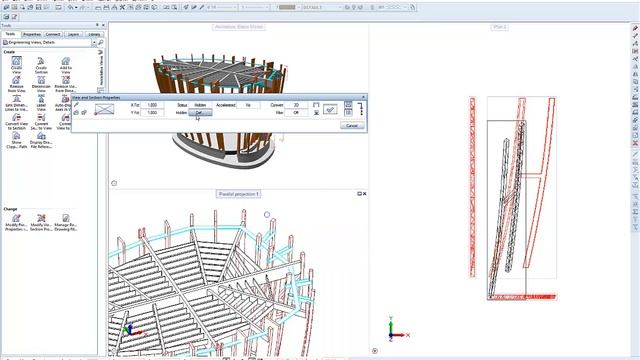Select the Dimension View tool

[x=41, y=84]
